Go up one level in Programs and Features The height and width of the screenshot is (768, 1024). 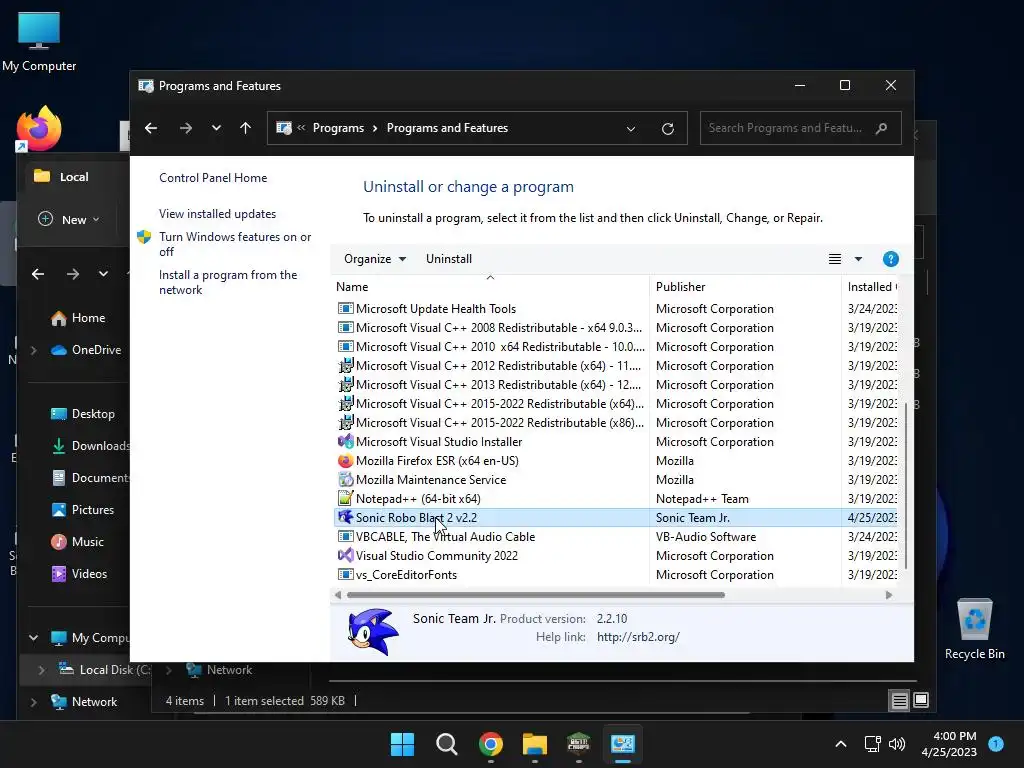246,128
